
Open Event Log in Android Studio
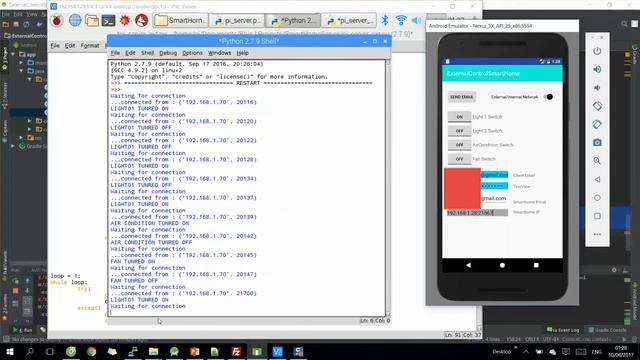tap(563, 330)
